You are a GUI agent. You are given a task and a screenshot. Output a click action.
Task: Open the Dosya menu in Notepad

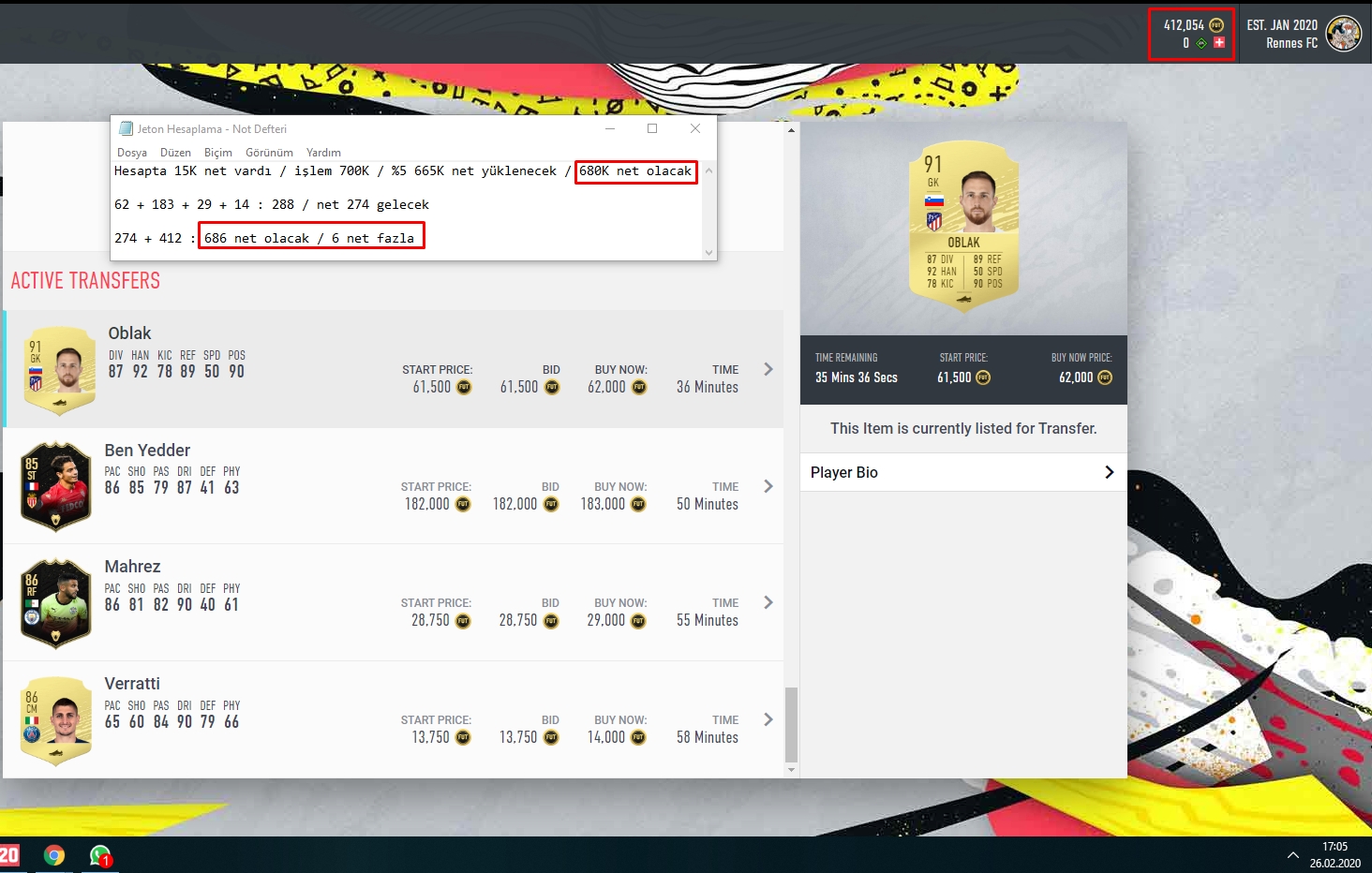(132, 152)
